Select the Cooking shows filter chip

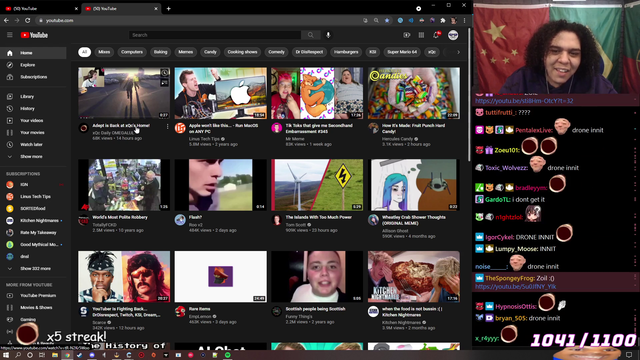(242, 52)
